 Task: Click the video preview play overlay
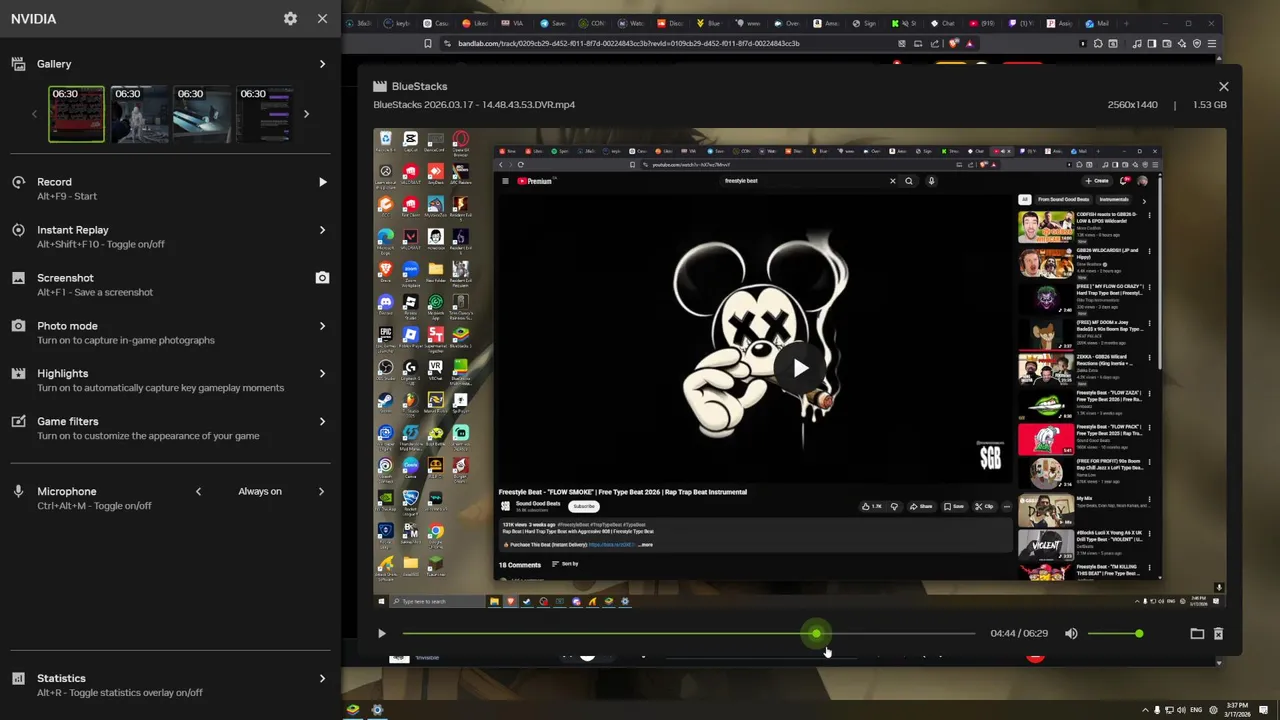(800, 368)
